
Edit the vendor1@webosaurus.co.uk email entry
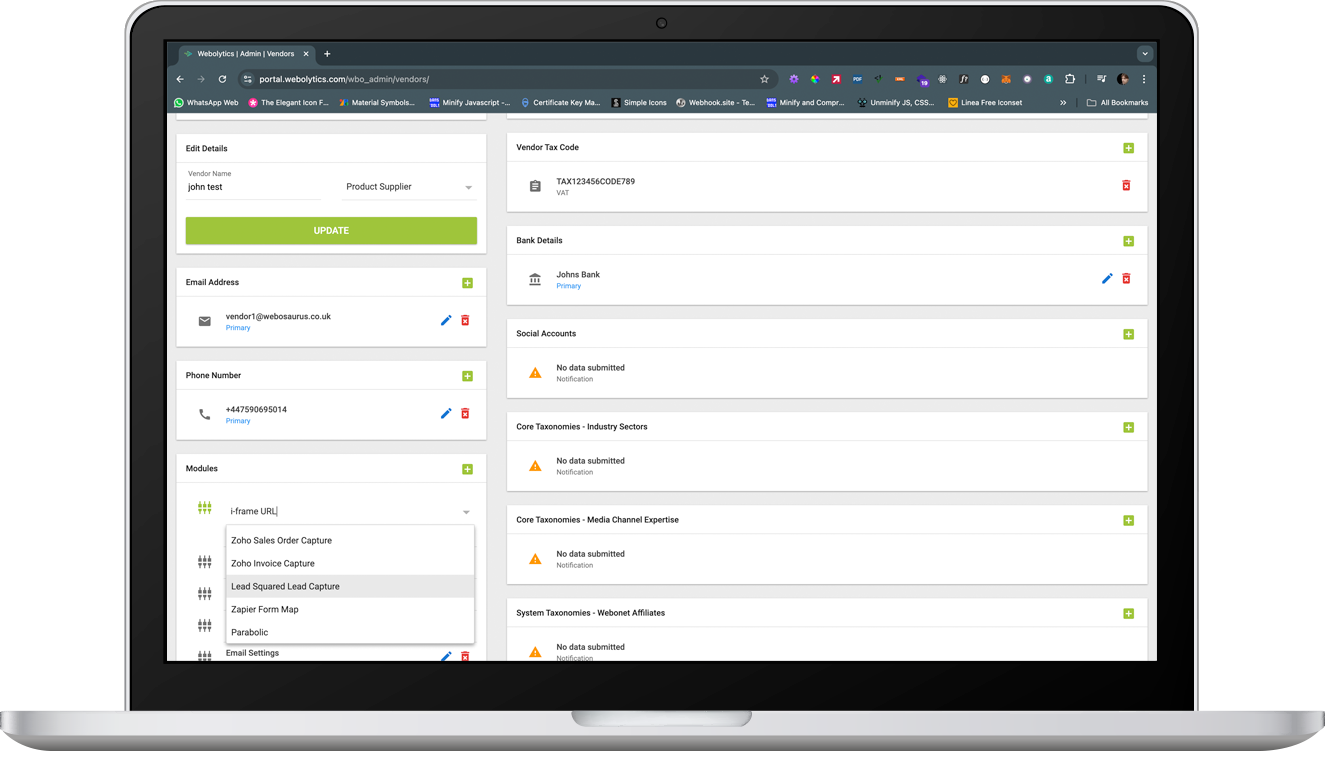point(446,320)
